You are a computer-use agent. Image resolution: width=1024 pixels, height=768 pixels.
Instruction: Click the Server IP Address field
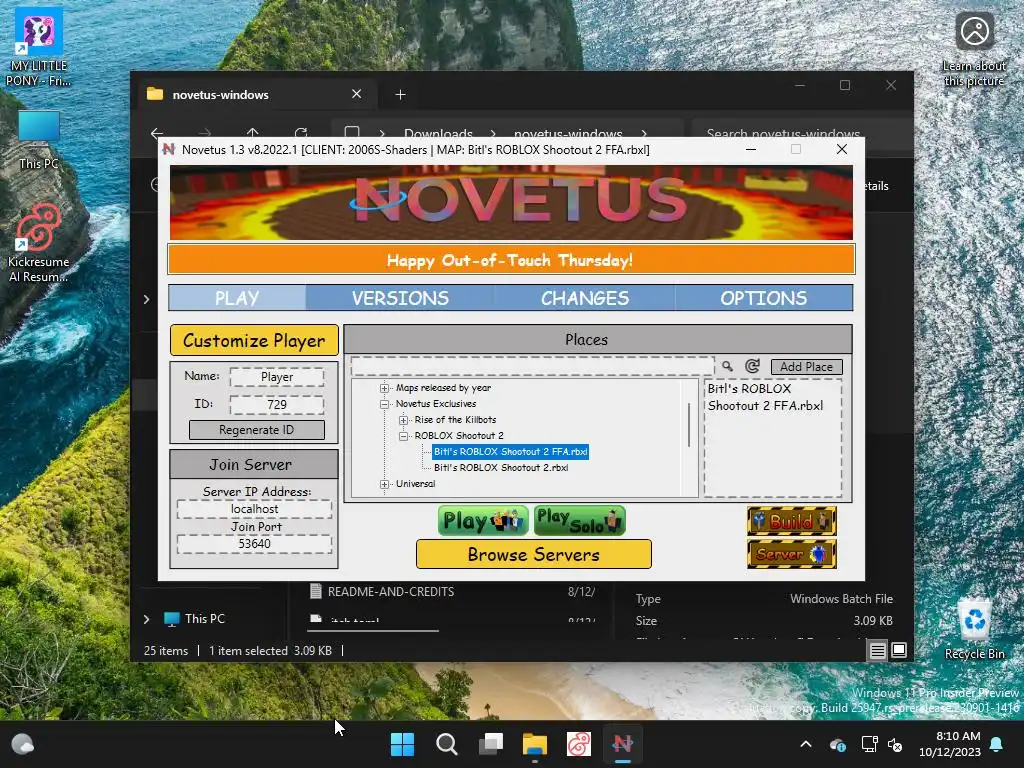255,509
